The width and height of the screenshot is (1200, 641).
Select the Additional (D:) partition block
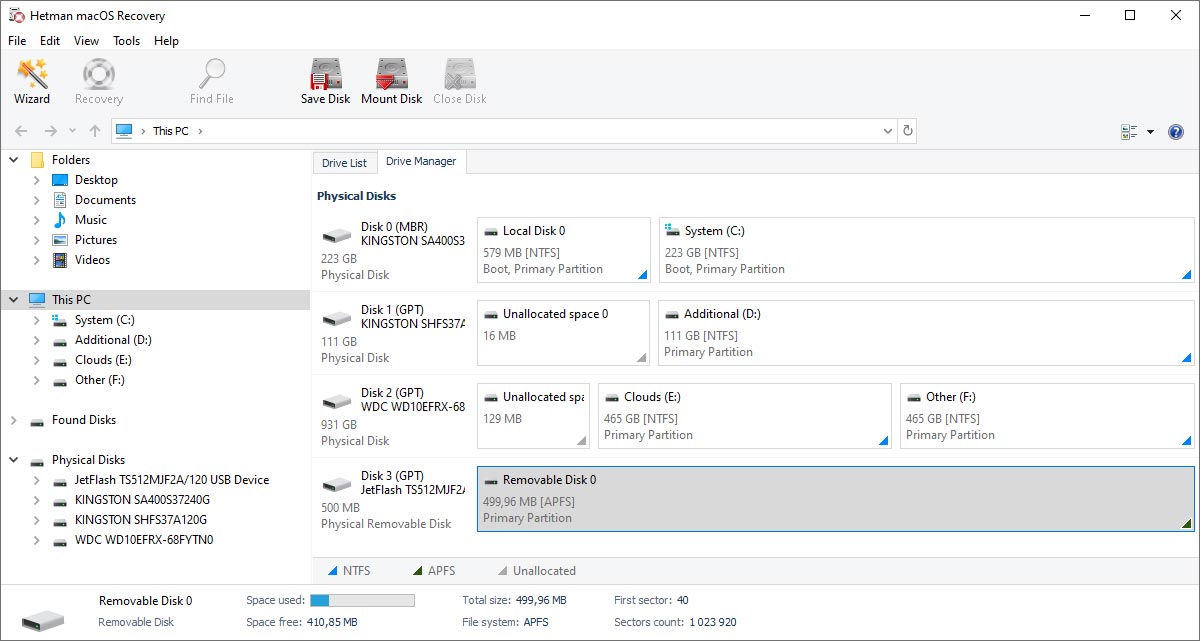[927, 333]
